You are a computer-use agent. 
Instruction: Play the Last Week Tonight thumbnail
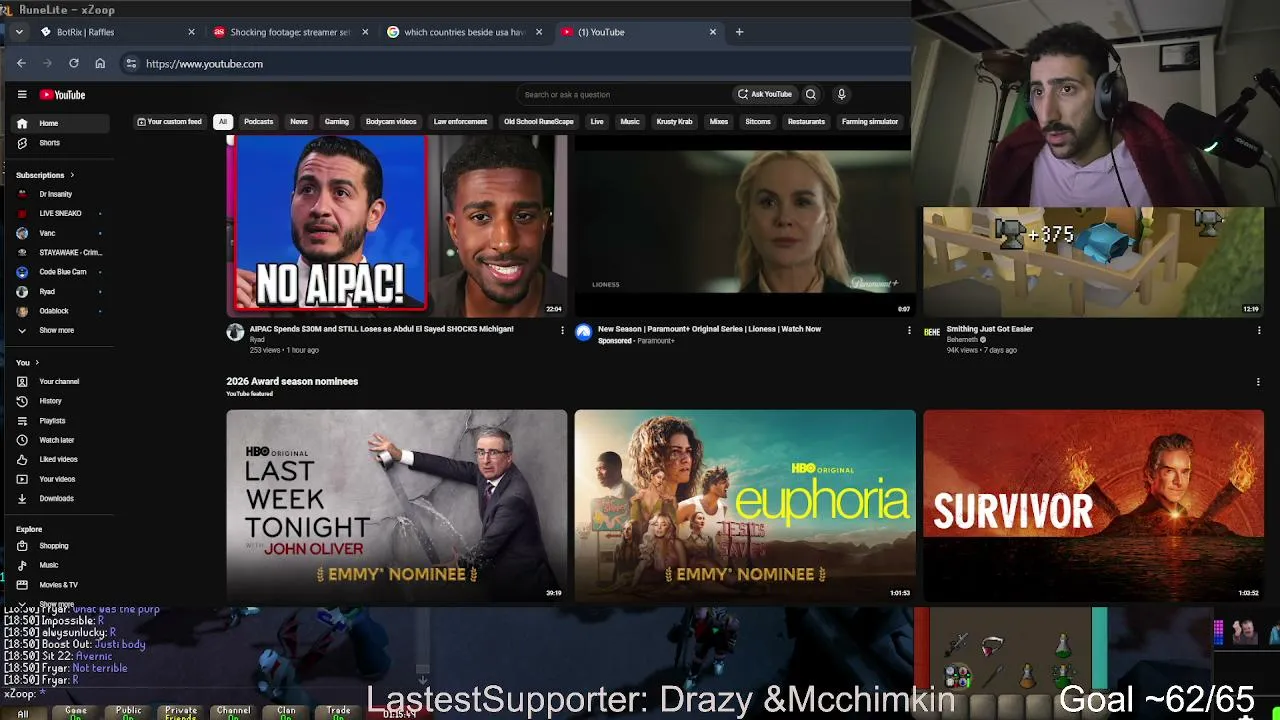(x=396, y=505)
